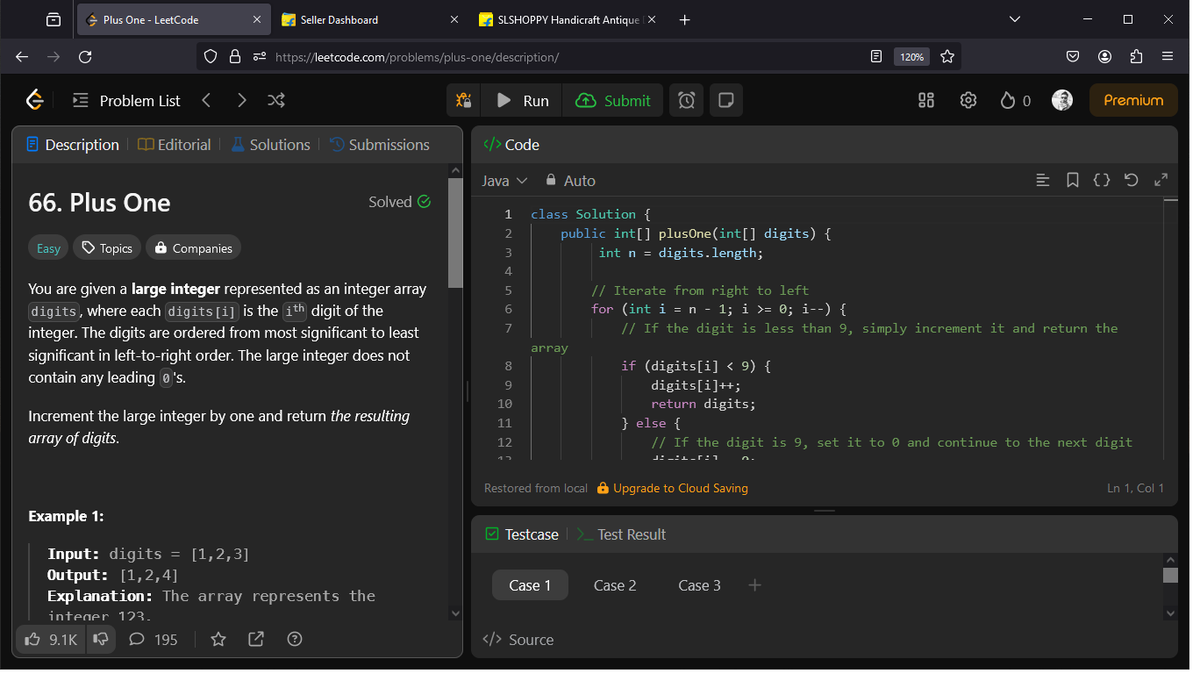The image size is (1200, 688).
Task: Open the Source section
Action: pyautogui.click(x=518, y=640)
